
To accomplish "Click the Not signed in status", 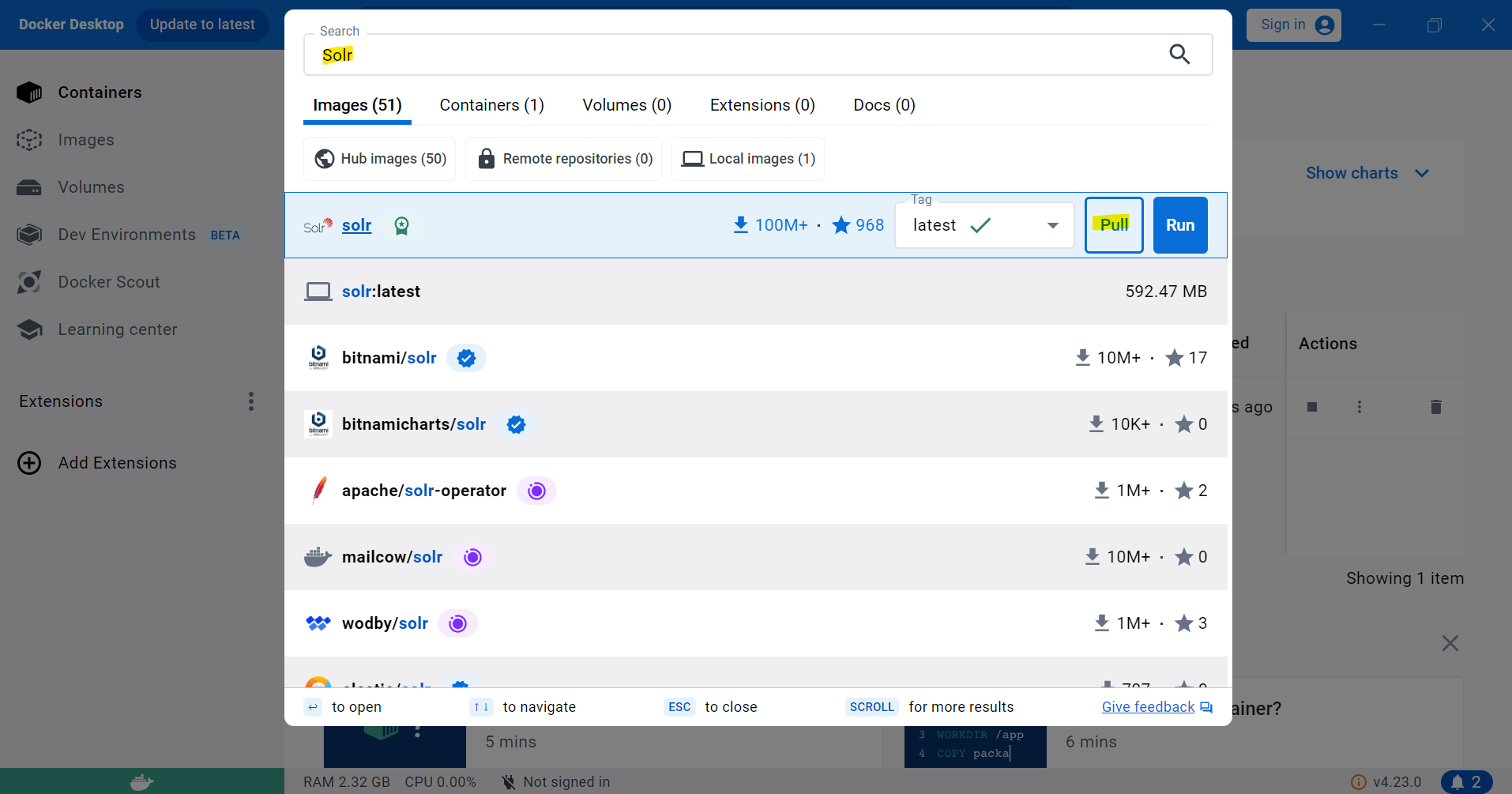I will pos(556,782).
